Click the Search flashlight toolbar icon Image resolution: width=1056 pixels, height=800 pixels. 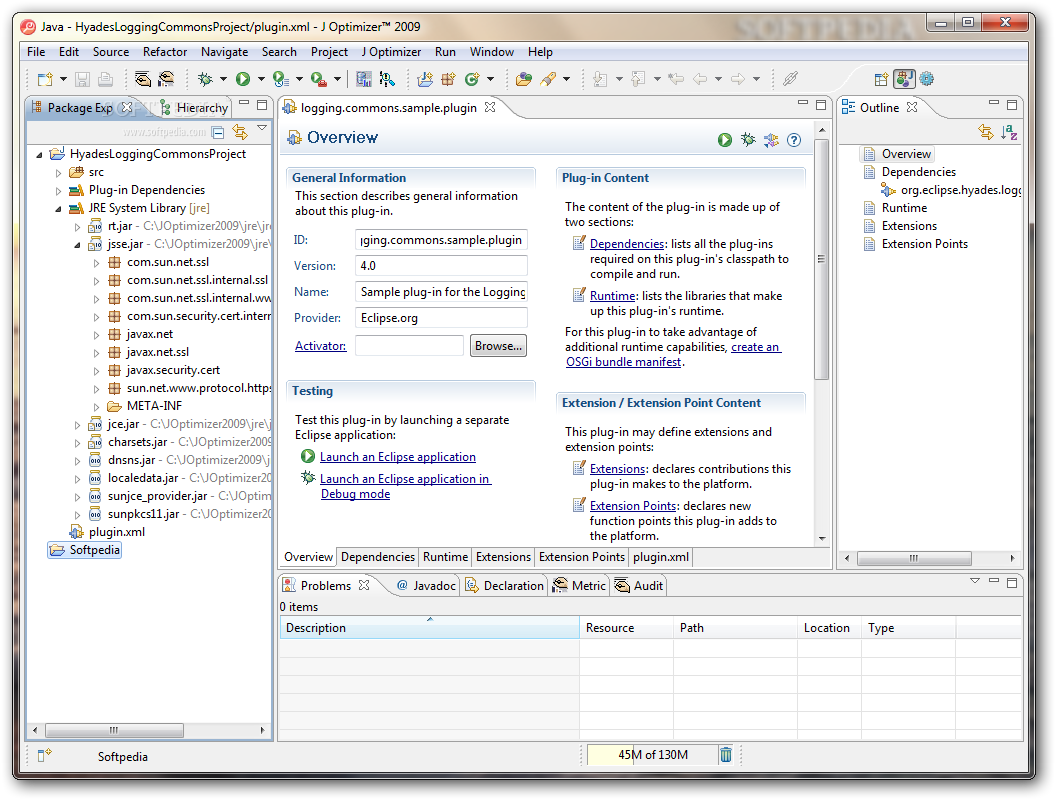point(548,79)
